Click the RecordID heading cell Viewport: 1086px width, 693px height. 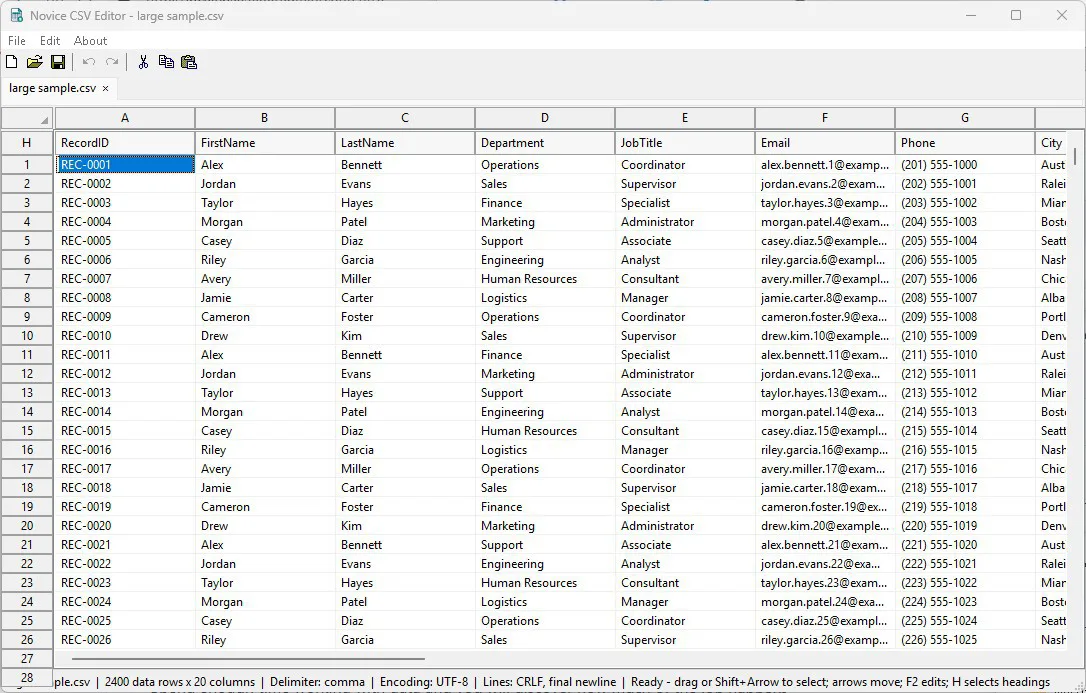(x=125, y=143)
